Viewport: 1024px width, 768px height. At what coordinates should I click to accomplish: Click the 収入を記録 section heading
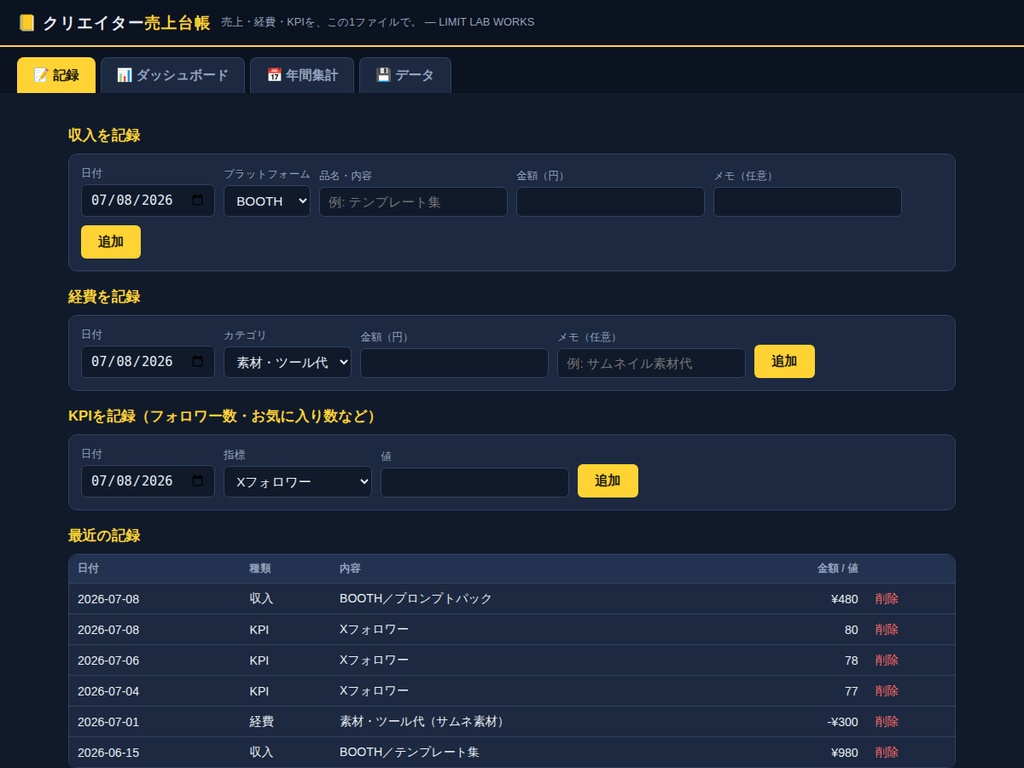104,135
